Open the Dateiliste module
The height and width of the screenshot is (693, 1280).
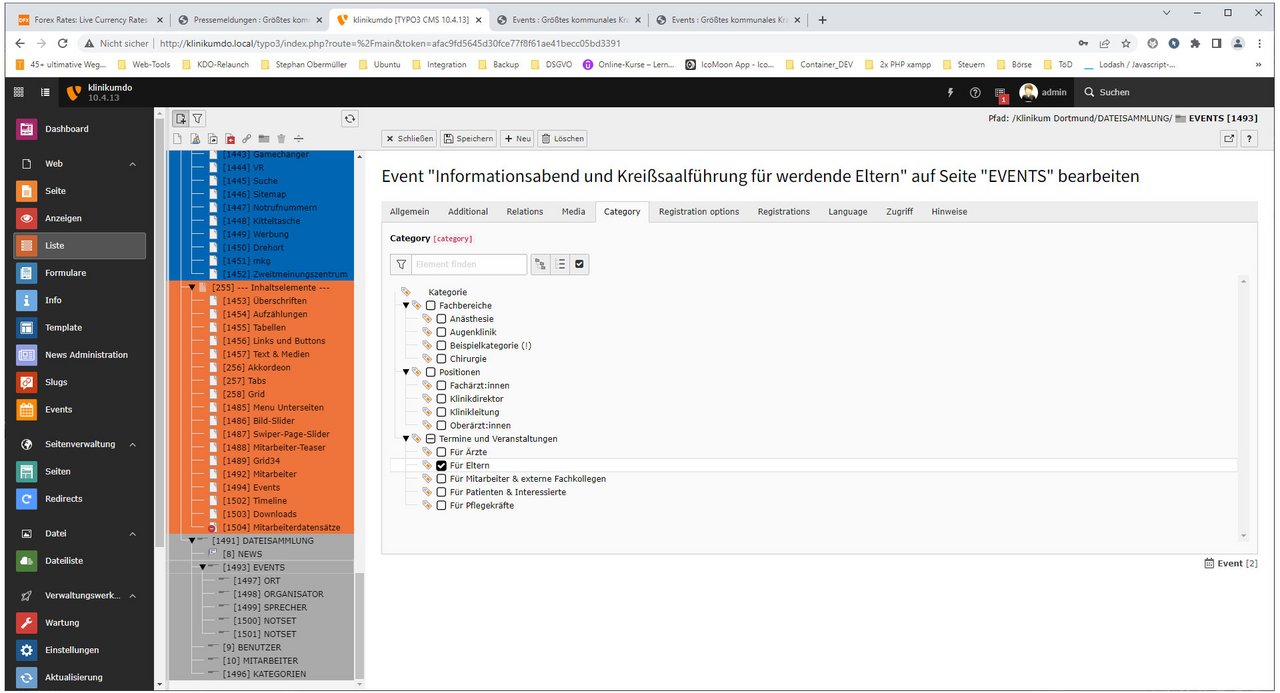coord(79,561)
